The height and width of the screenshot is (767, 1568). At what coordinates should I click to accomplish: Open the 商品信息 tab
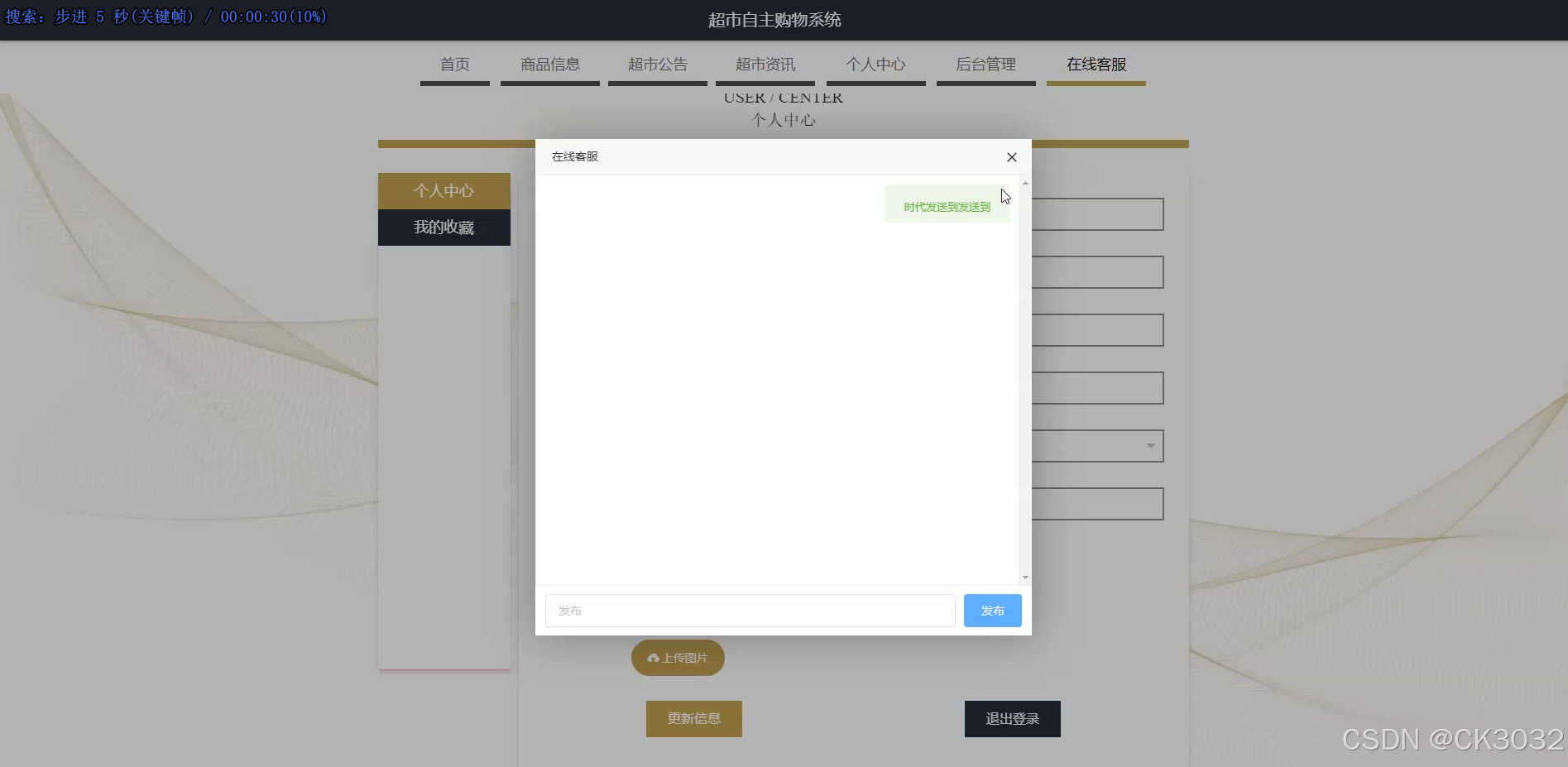[549, 65]
